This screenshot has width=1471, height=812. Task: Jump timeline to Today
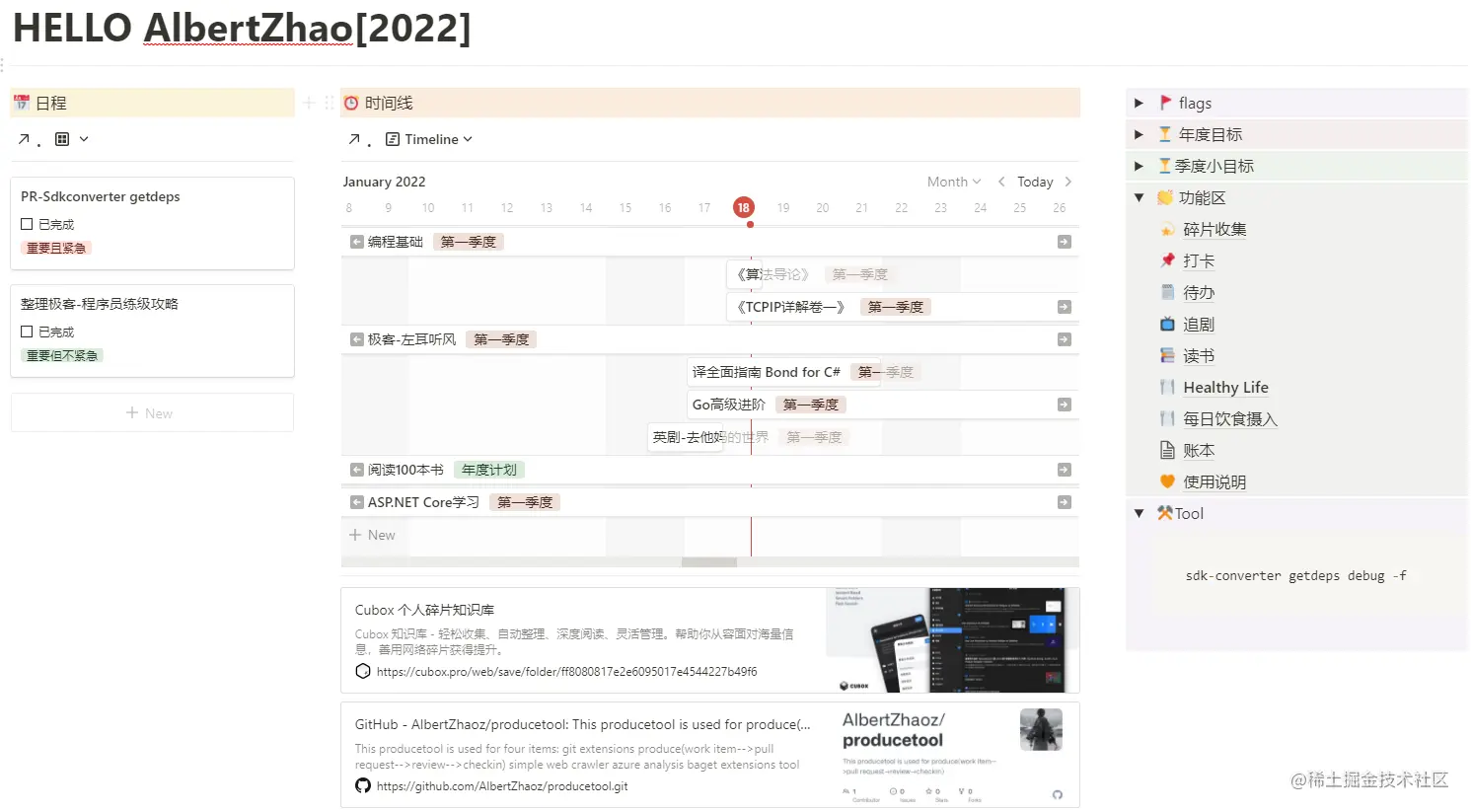[1035, 182]
